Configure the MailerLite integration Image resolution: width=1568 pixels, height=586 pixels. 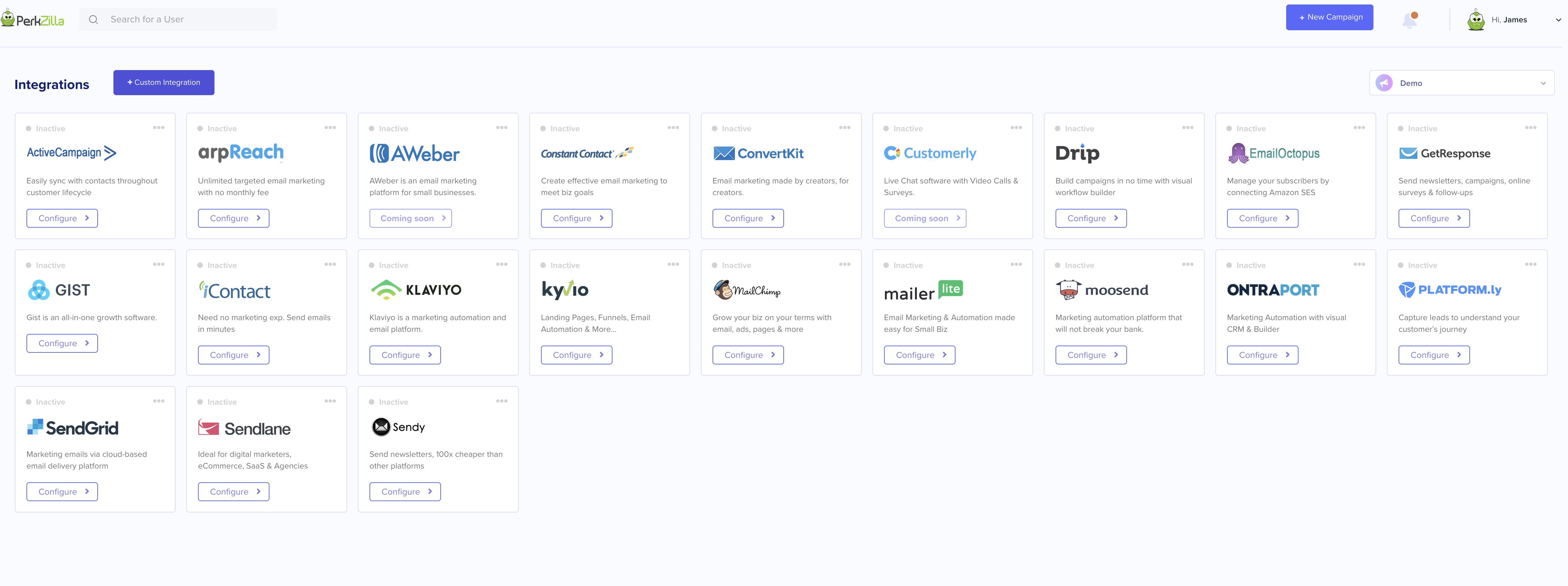pyautogui.click(x=920, y=355)
